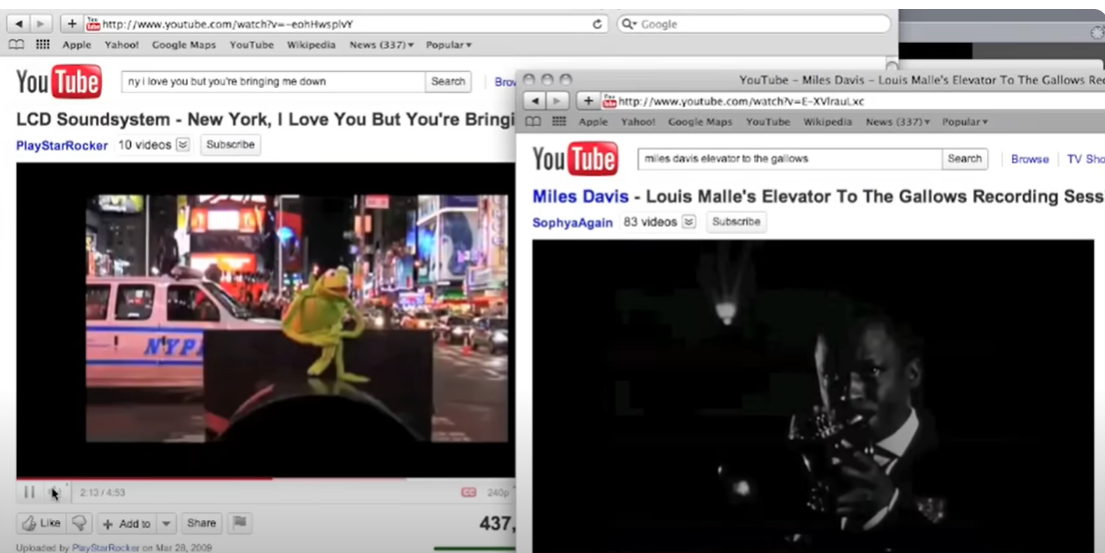Subscribe to PlayStarRocker
This screenshot has height=553, width=1105.
[230, 144]
